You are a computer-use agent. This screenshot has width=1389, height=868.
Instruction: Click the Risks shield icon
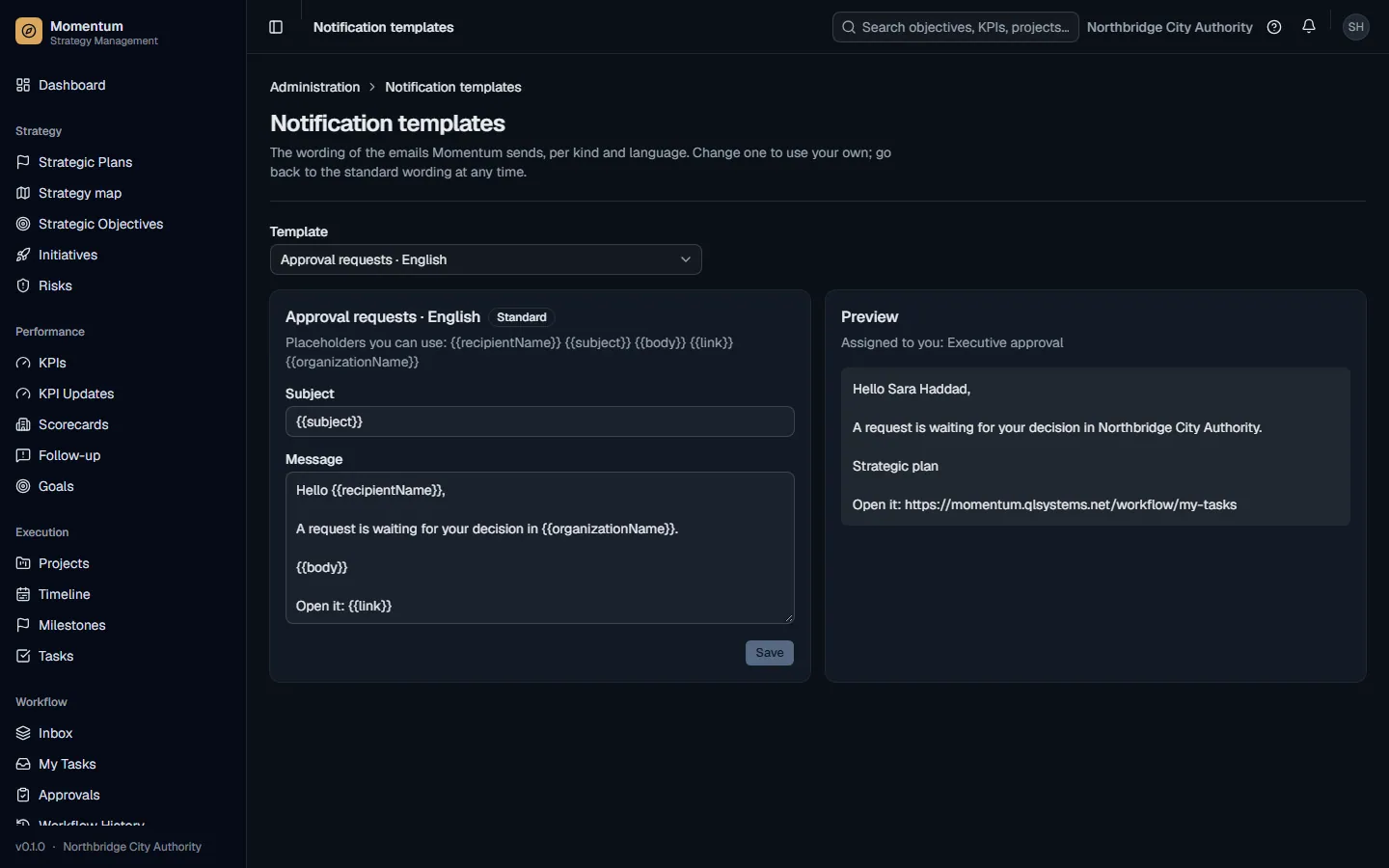click(x=23, y=285)
